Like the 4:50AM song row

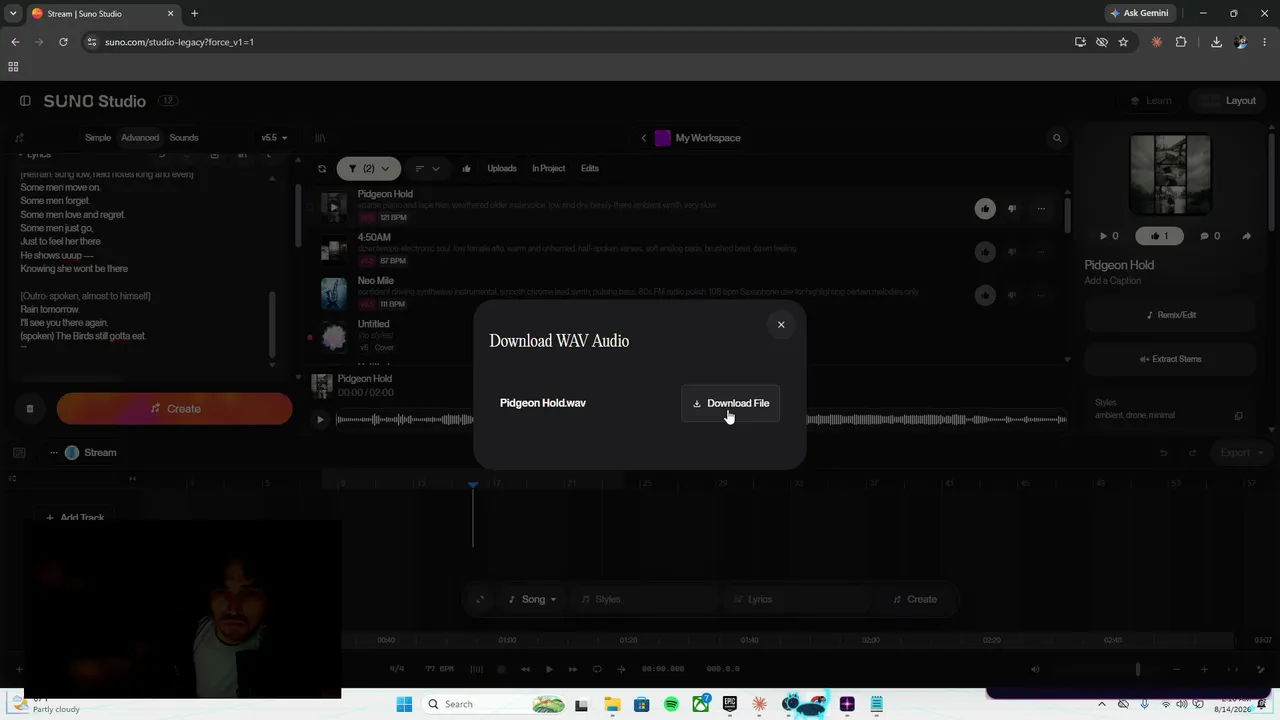coord(985,252)
